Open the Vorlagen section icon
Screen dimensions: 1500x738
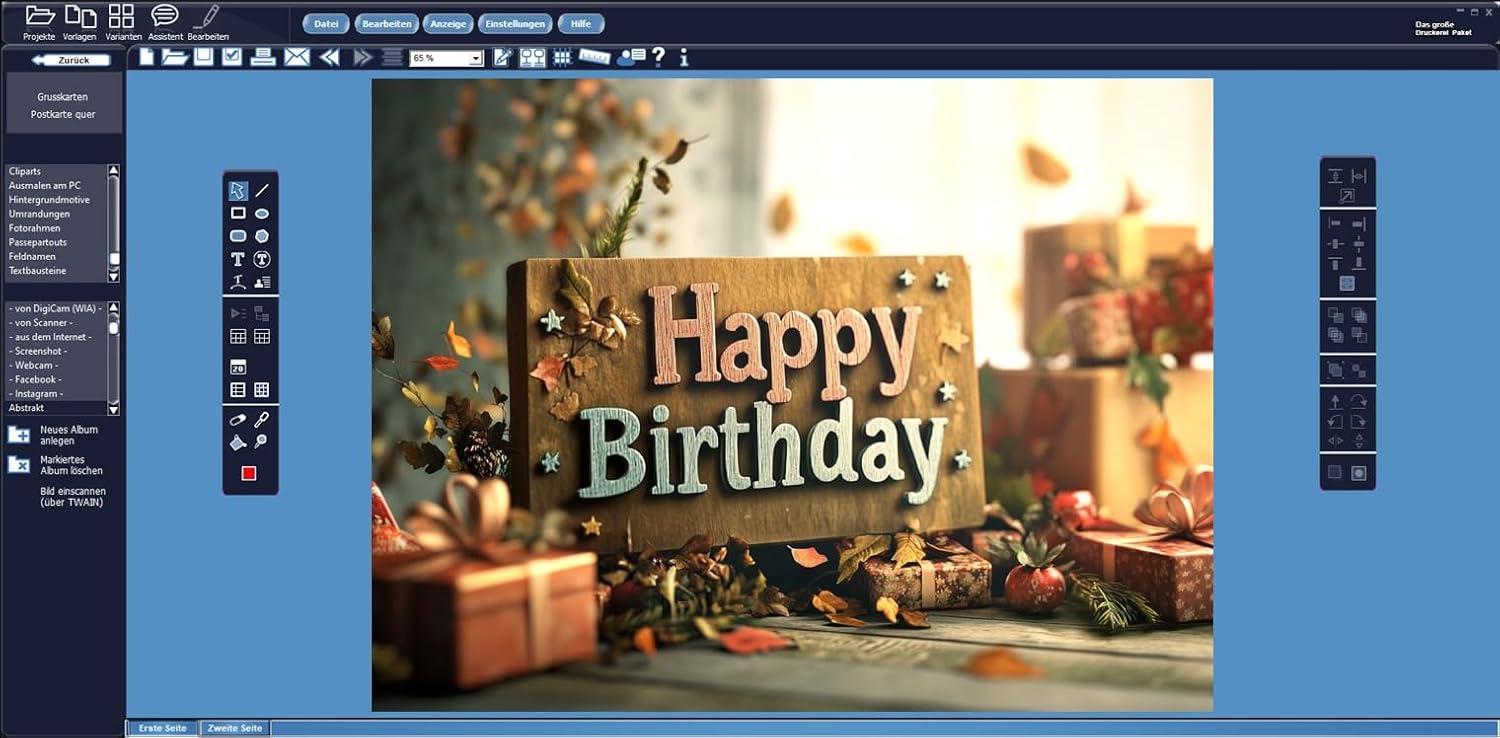[x=80, y=21]
